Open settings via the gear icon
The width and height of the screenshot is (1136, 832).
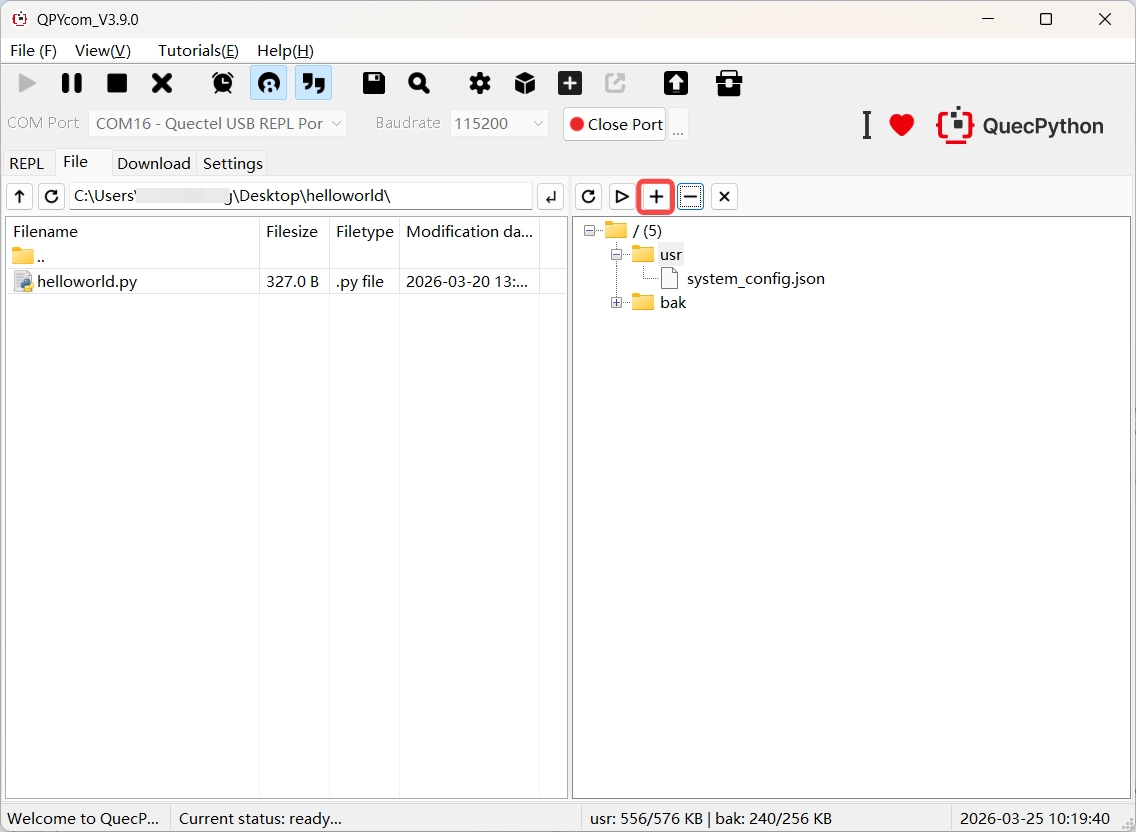tap(480, 83)
